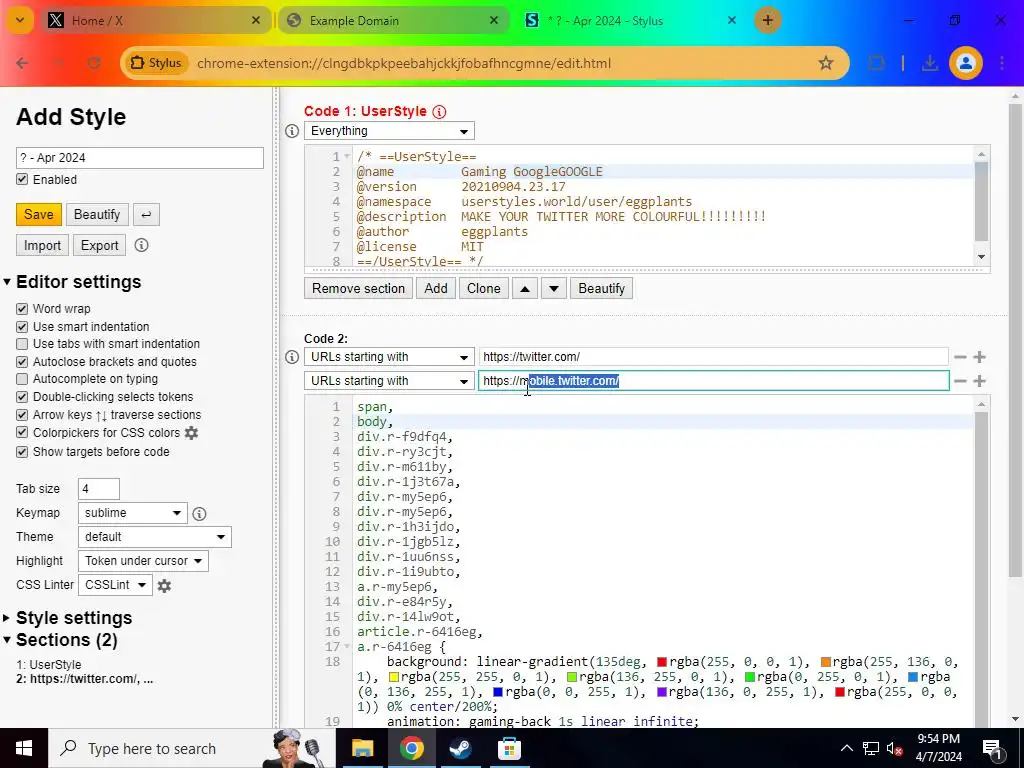1024x768 pixels.
Task: Open second URLs starting with dropdown
Action: coord(389,381)
